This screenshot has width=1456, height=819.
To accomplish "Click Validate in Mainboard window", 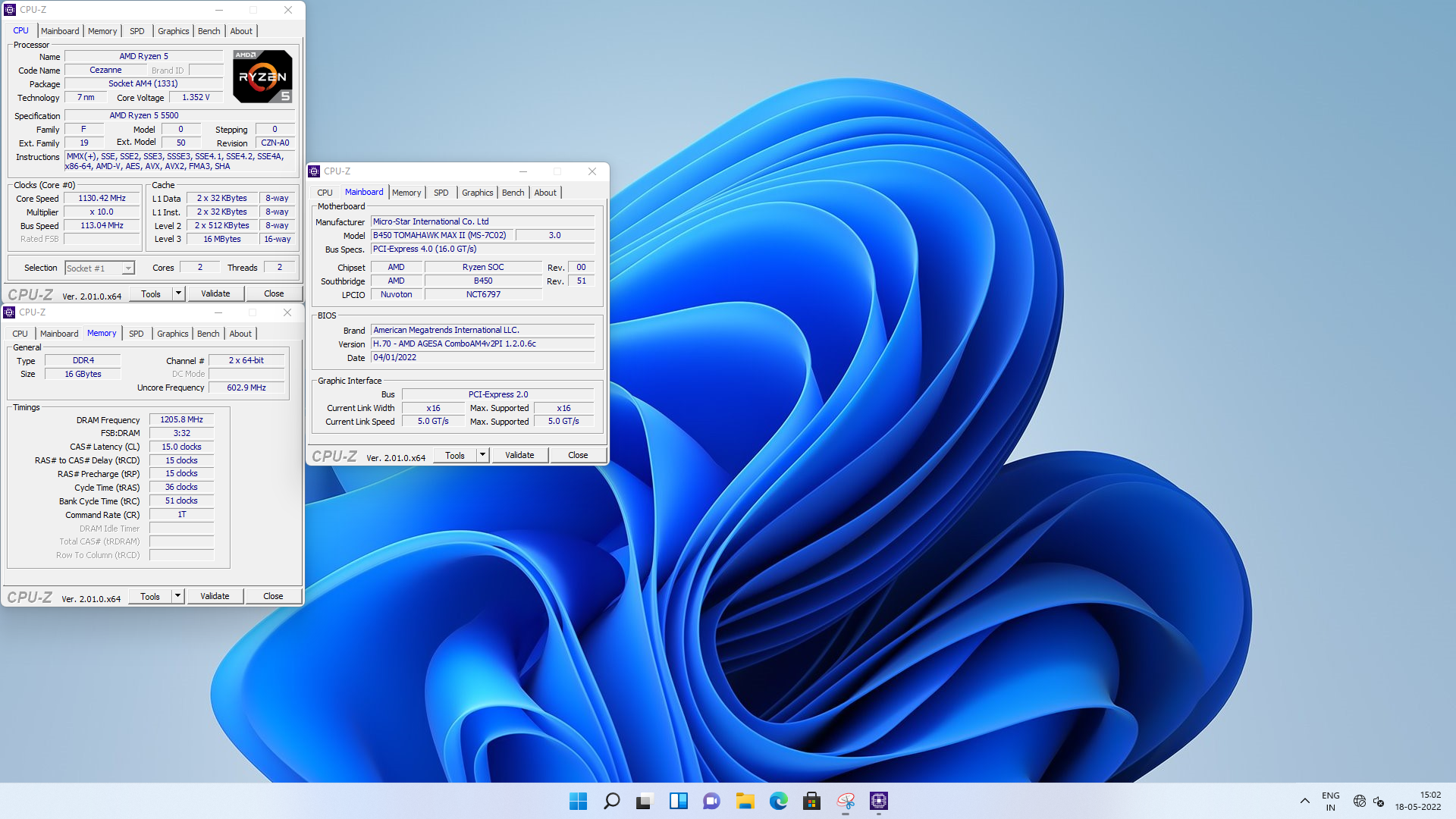I will tap(519, 456).
